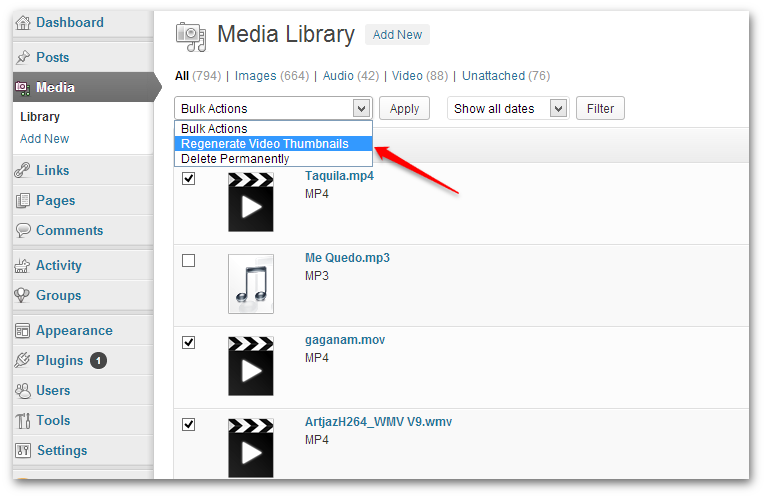The width and height of the screenshot is (766, 498).
Task: Open ArtjazH264_WMV V9.wmv title link
Action: 379,422
